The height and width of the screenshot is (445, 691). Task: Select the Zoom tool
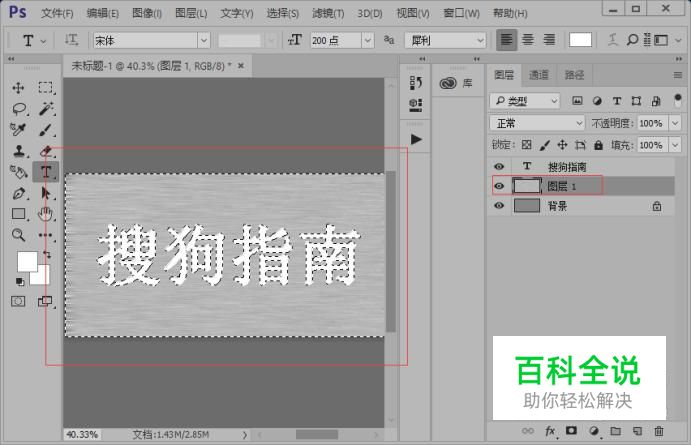18,234
